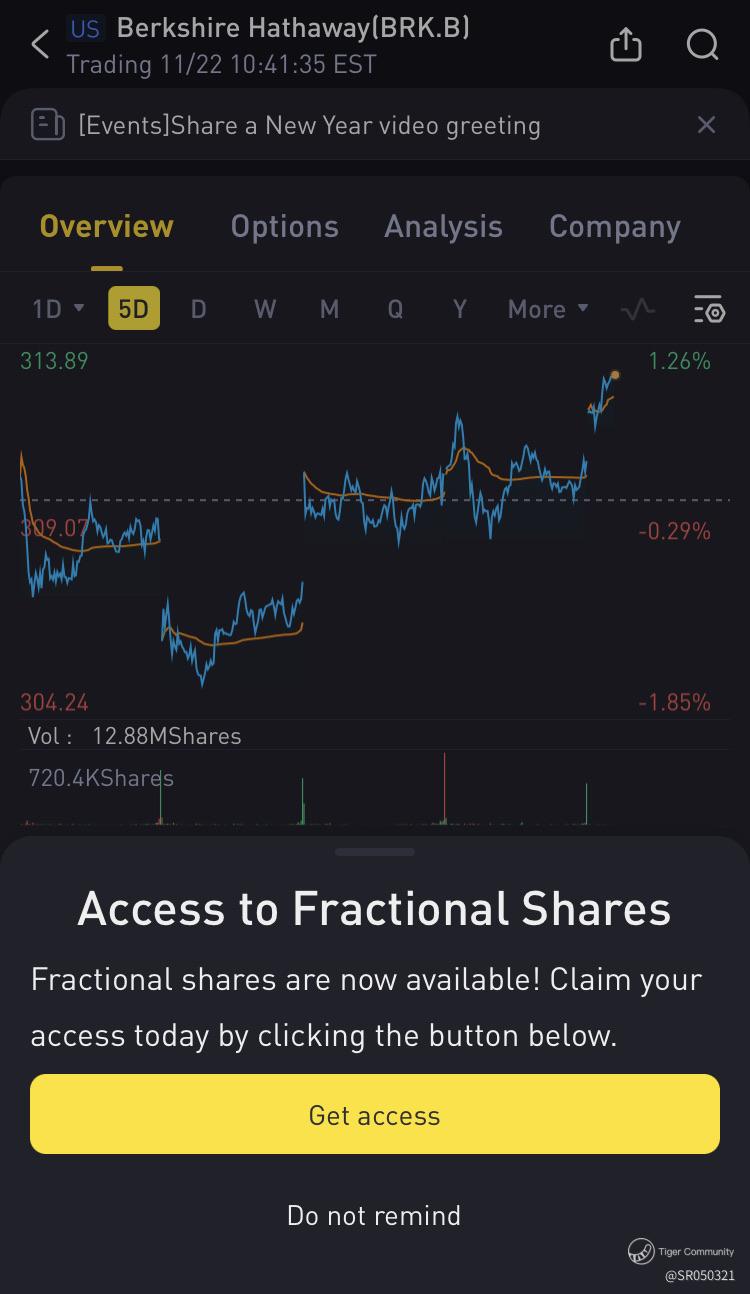Screen dimensions: 750x1294
Task: Expand the More timeframes dropdown
Action: tap(548, 309)
